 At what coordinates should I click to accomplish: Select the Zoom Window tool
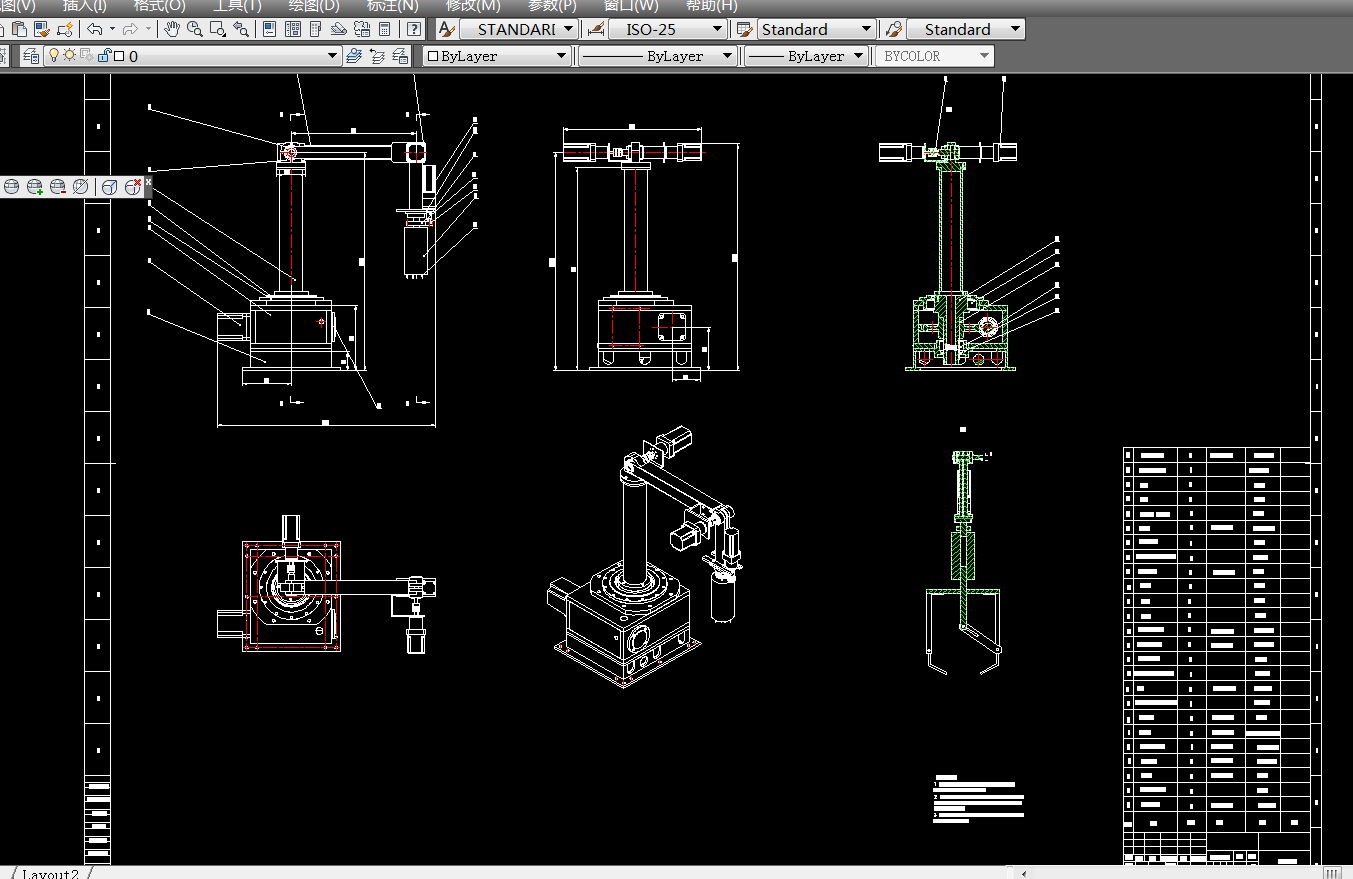(217, 29)
